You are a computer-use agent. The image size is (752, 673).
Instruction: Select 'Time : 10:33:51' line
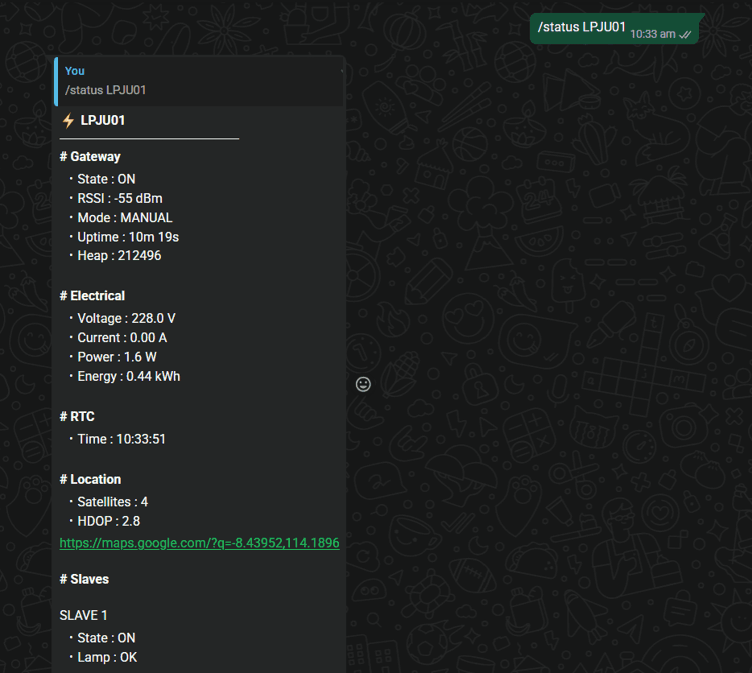coord(121,439)
